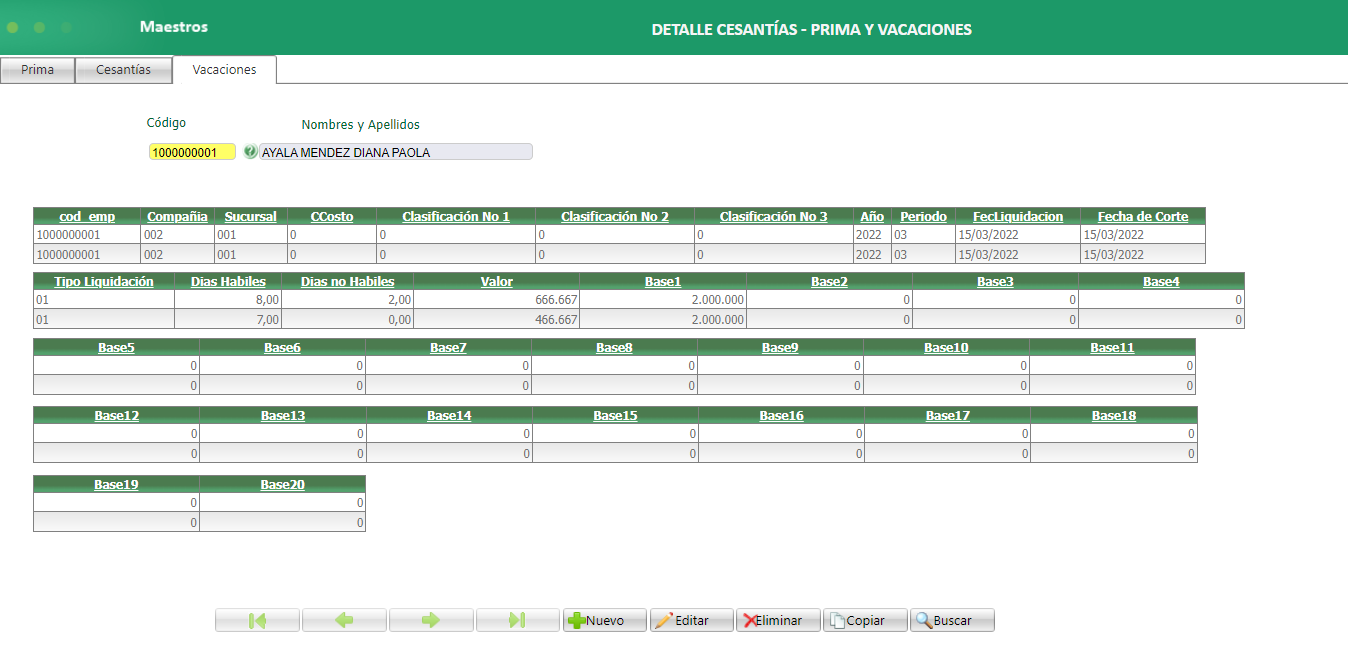This screenshot has width=1348, height=657.
Task: Go to next record arrow
Action: click(x=431, y=620)
